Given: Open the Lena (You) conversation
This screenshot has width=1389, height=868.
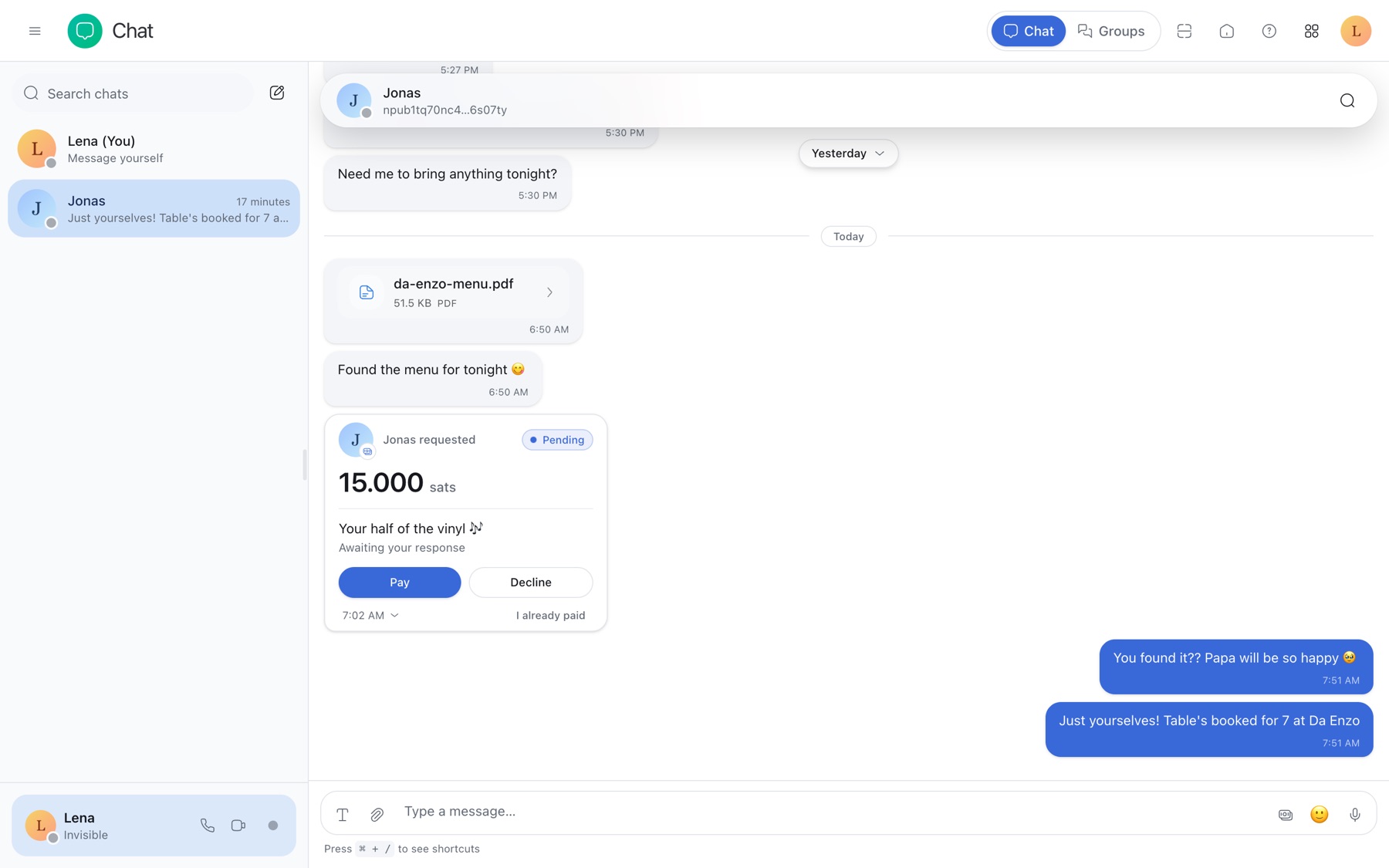Looking at the screenshot, I should pos(154,149).
